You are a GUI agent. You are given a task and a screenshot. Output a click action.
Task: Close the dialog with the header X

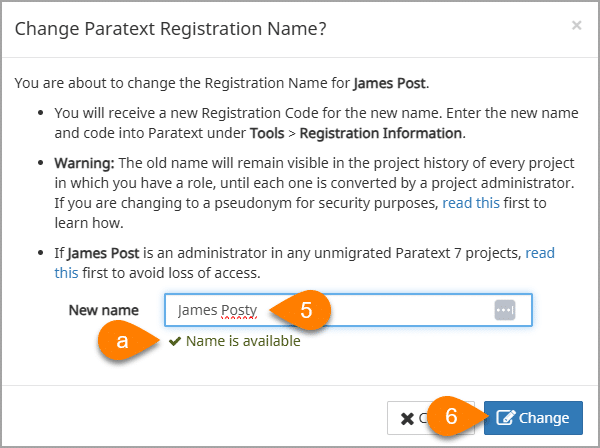pos(576,25)
